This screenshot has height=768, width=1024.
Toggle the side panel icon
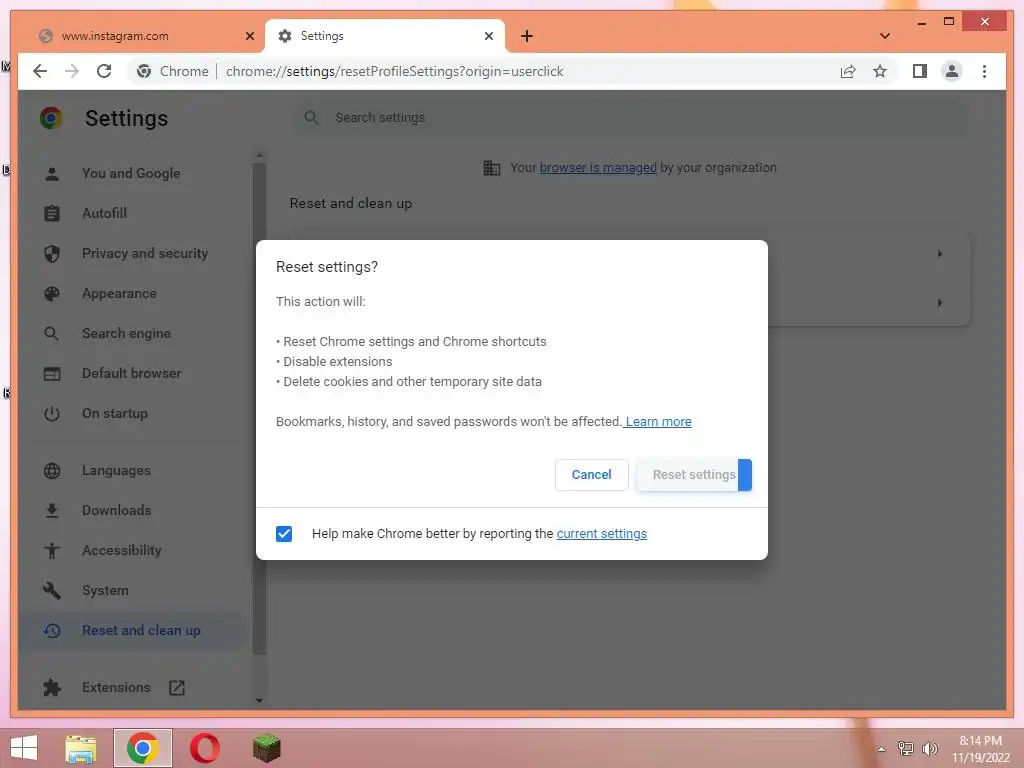[920, 71]
